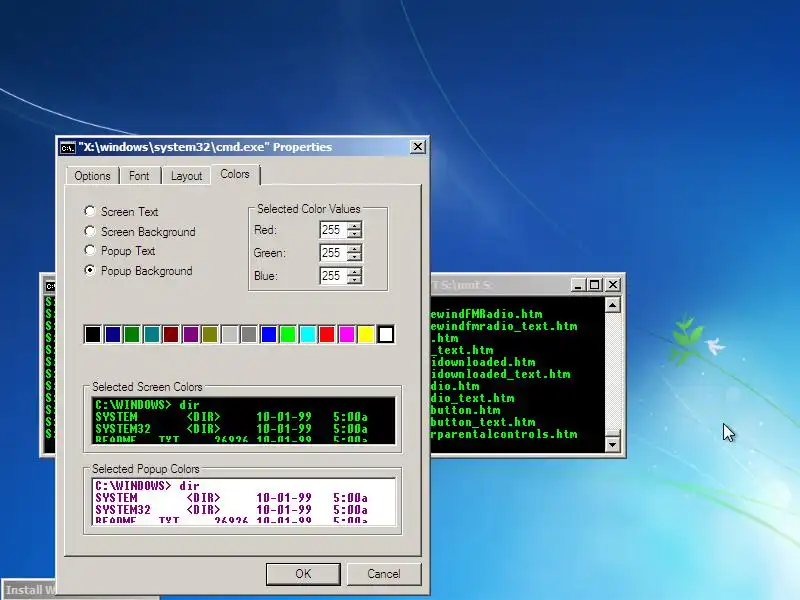Screen dimensions: 800x600
Task: Click the Selected Screen Colors preview
Action: tap(243, 420)
